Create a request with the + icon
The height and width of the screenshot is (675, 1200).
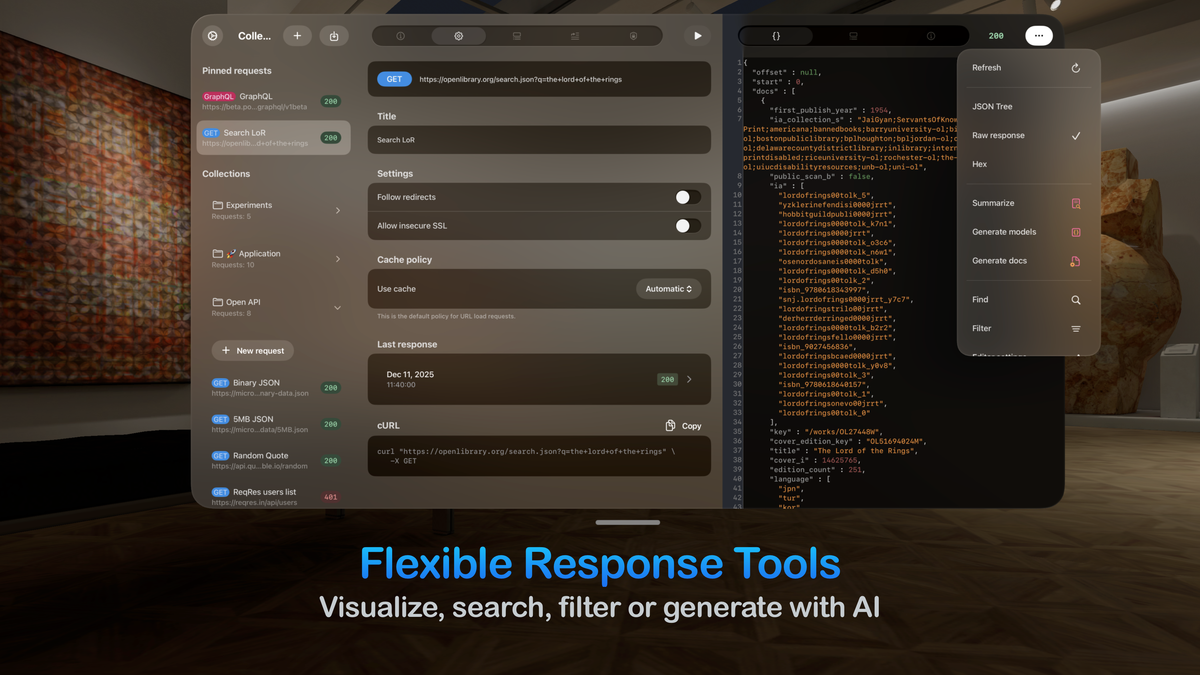click(297, 35)
